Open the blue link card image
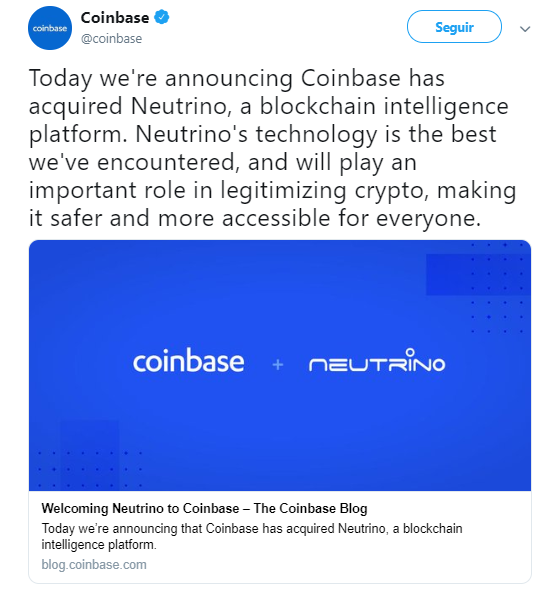Viewport: 559px width, 599px height. click(280, 365)
